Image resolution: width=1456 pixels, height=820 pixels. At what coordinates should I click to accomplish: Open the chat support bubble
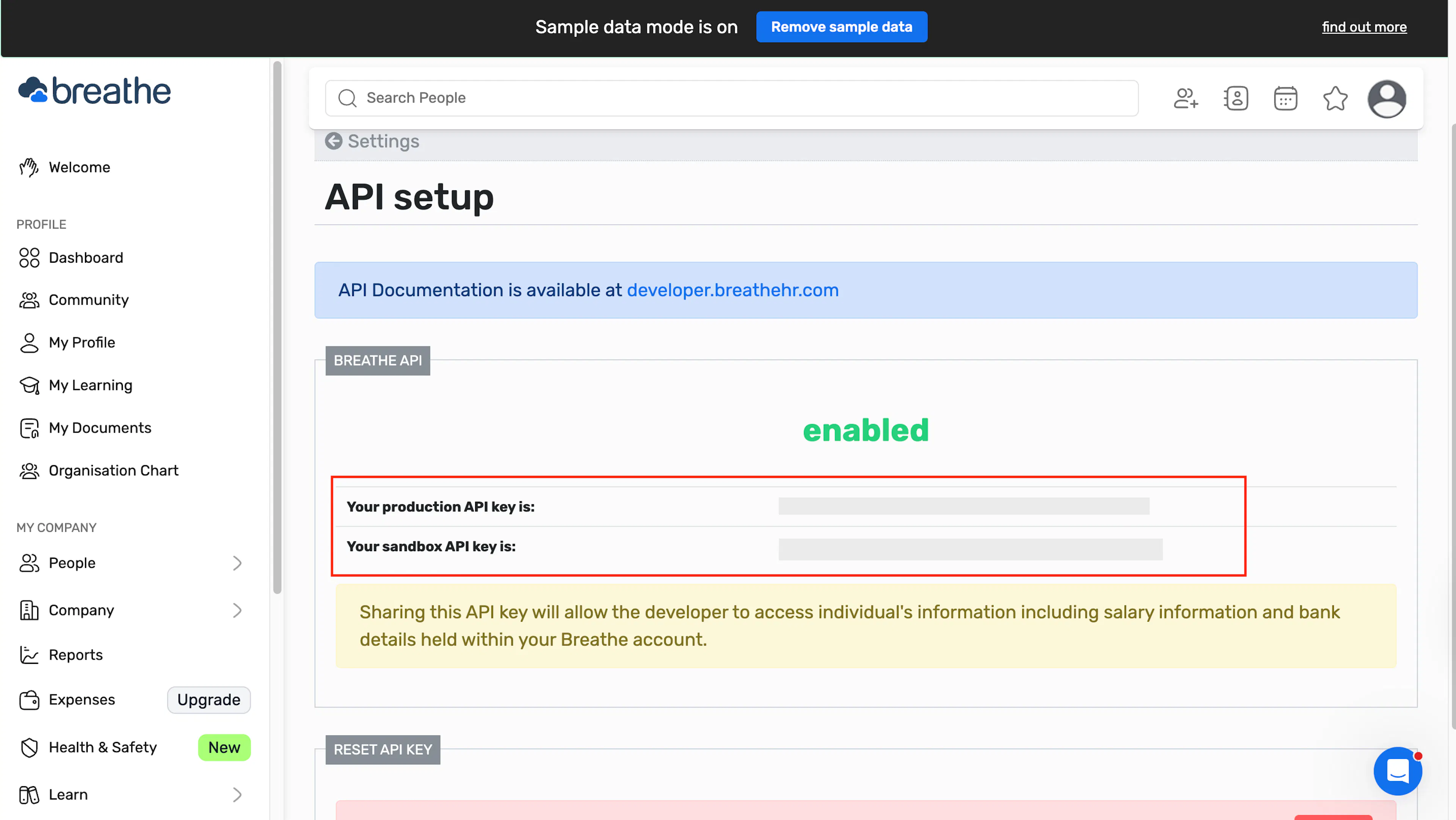[1397, 771]
